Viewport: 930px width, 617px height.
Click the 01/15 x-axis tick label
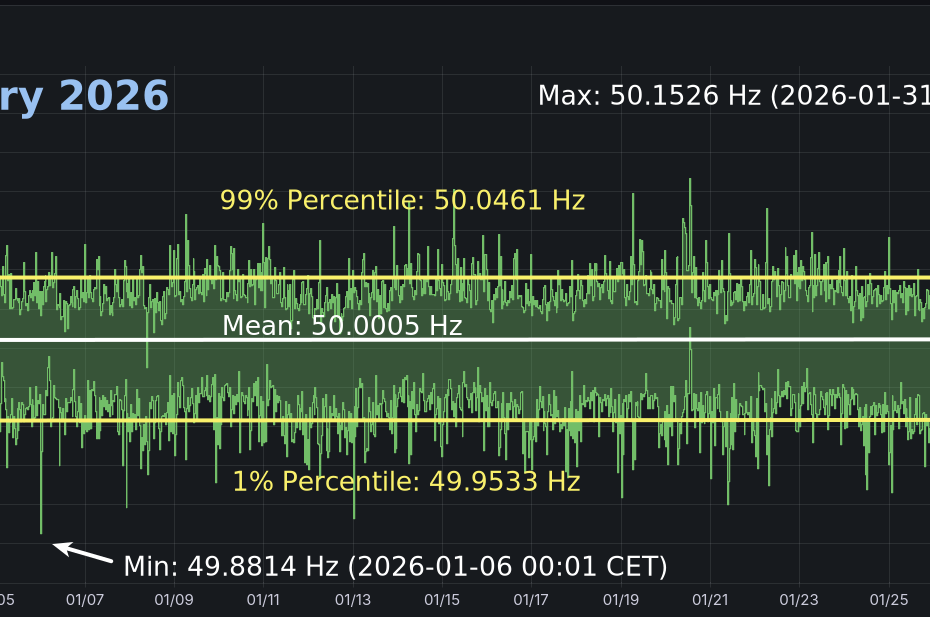click(x=442, y=600)
